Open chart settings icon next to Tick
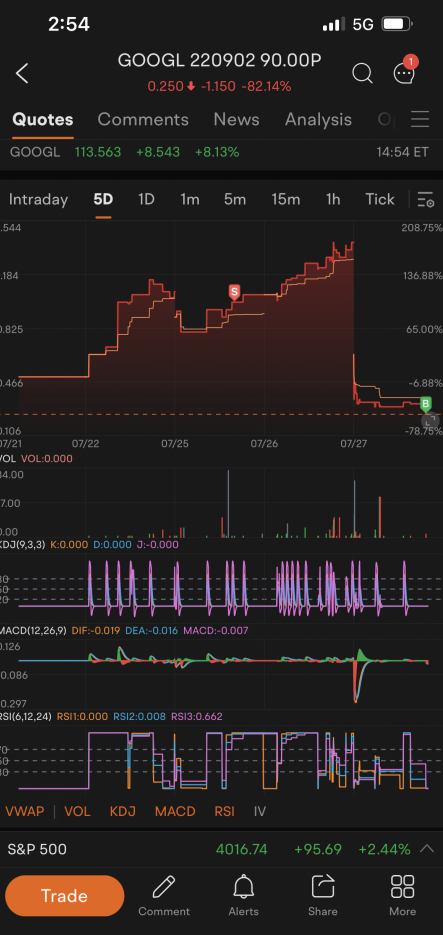The image size is (443, 935). pos(426,199)
